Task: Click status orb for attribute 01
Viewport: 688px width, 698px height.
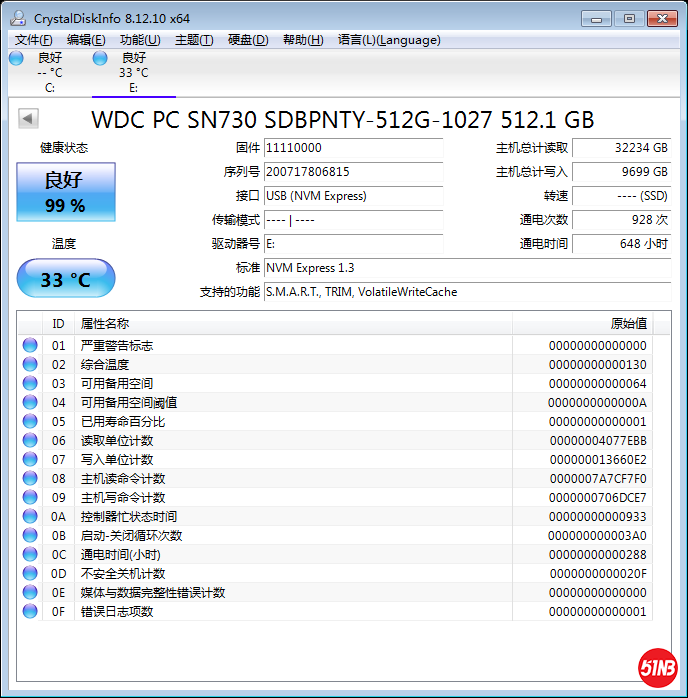Action: click(x=30, y=345)
